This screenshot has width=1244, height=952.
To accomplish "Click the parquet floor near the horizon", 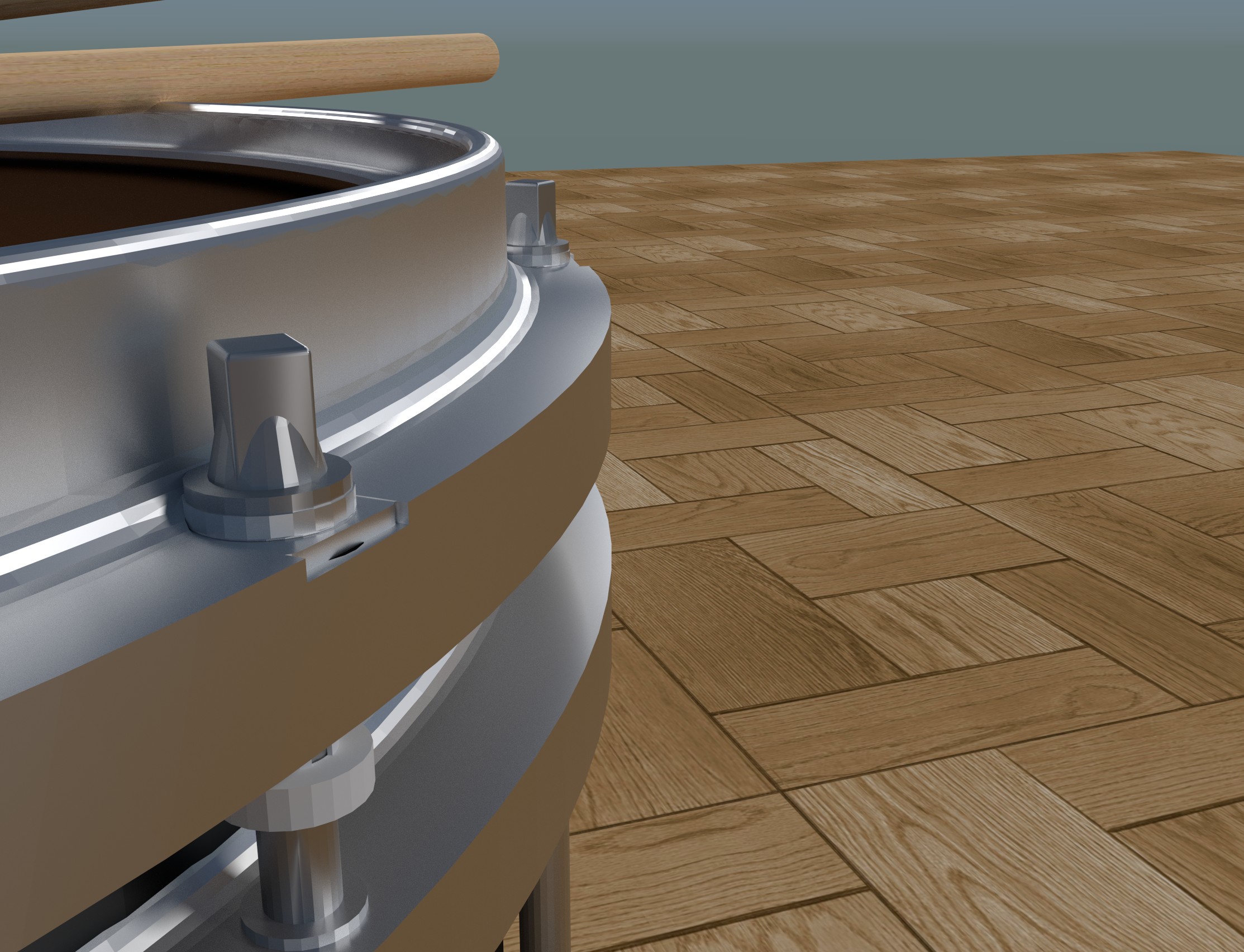I will pyautogui.click(x=907, y=182).
